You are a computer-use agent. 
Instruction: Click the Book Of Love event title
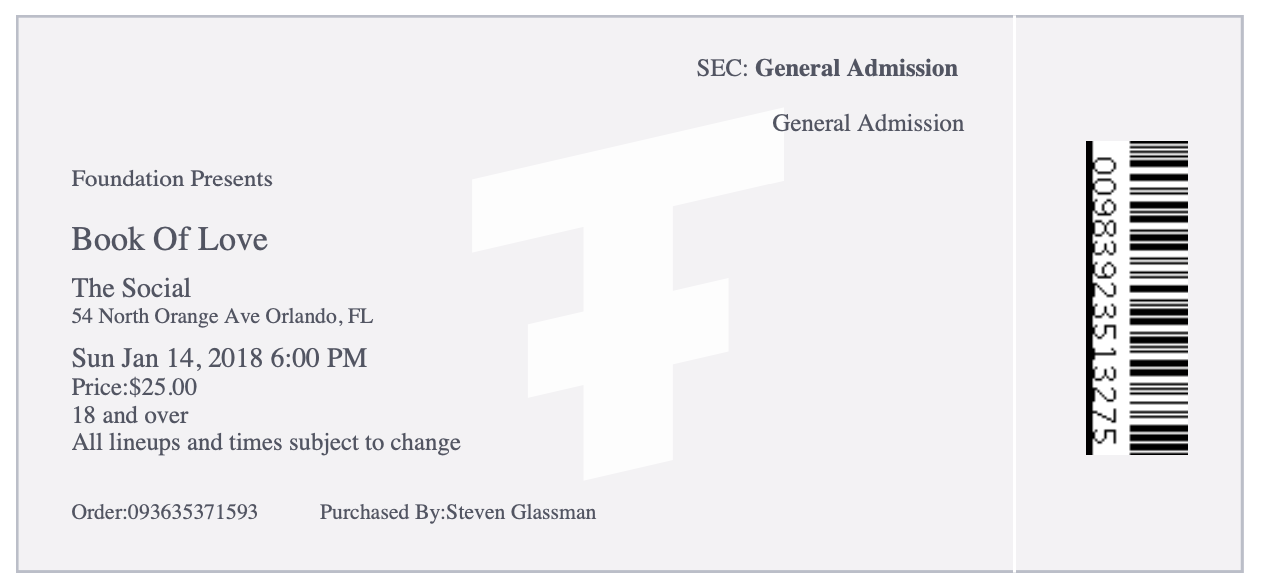(170, 239)
